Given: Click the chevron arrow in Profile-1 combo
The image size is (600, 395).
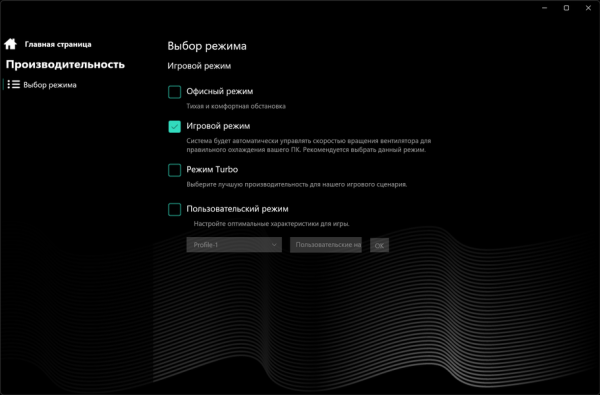Looking at the screenshot, I should click(x=274, y=245).
